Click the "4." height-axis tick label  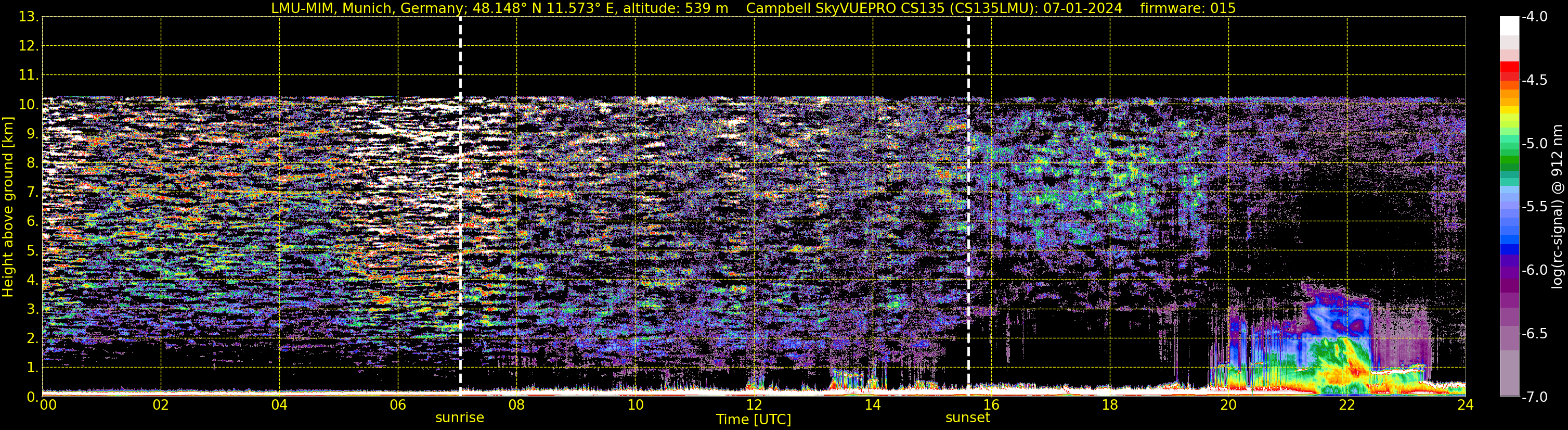pyautogui.click(x=33, y=280)
